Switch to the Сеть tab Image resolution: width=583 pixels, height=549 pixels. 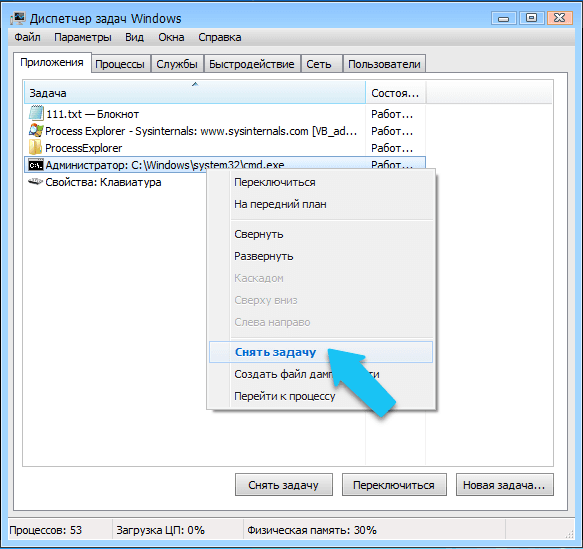click(321, 64)
